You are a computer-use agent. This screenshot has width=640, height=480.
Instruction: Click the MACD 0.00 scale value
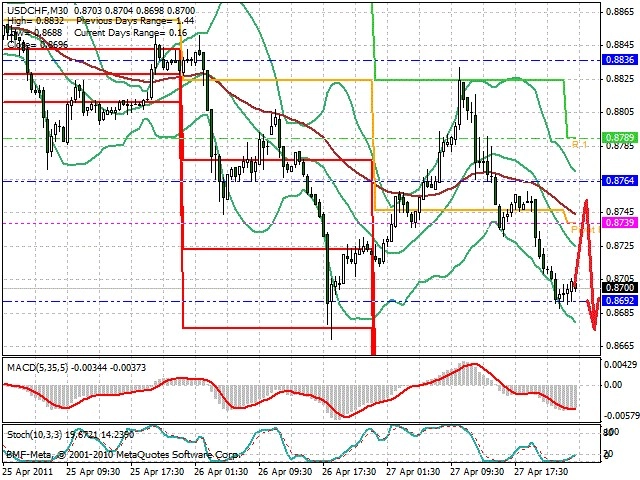pyautogui.click(x=613, y=385)
